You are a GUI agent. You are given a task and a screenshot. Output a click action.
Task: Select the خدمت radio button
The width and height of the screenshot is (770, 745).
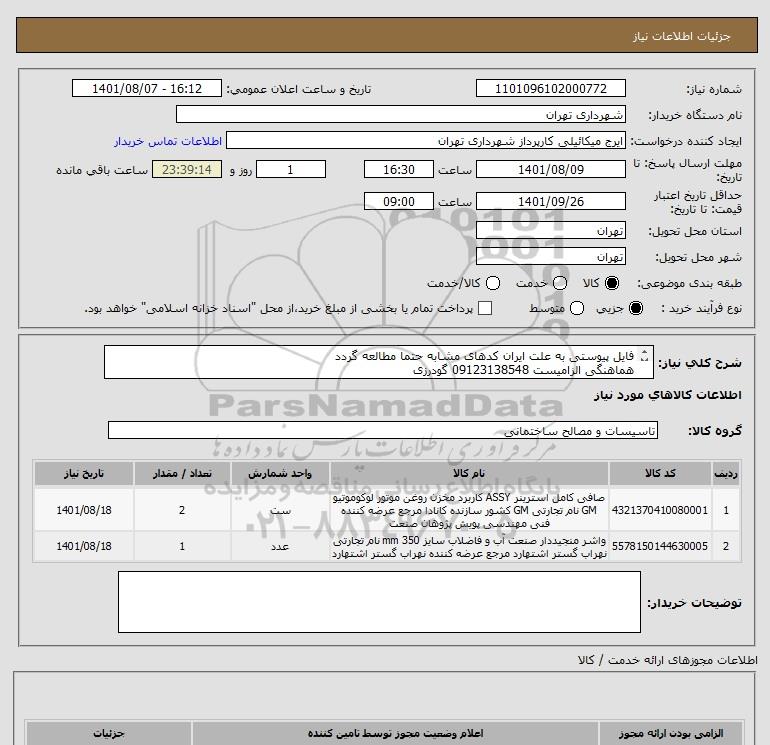pyautogui.click(x=560, y=283)
